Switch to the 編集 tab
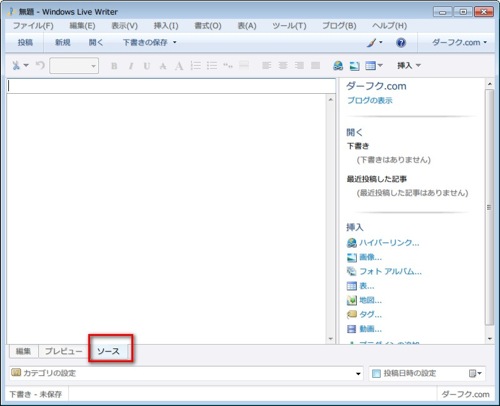Image resolution: width=500 pixels, height=406 pixels. [23, 351]
